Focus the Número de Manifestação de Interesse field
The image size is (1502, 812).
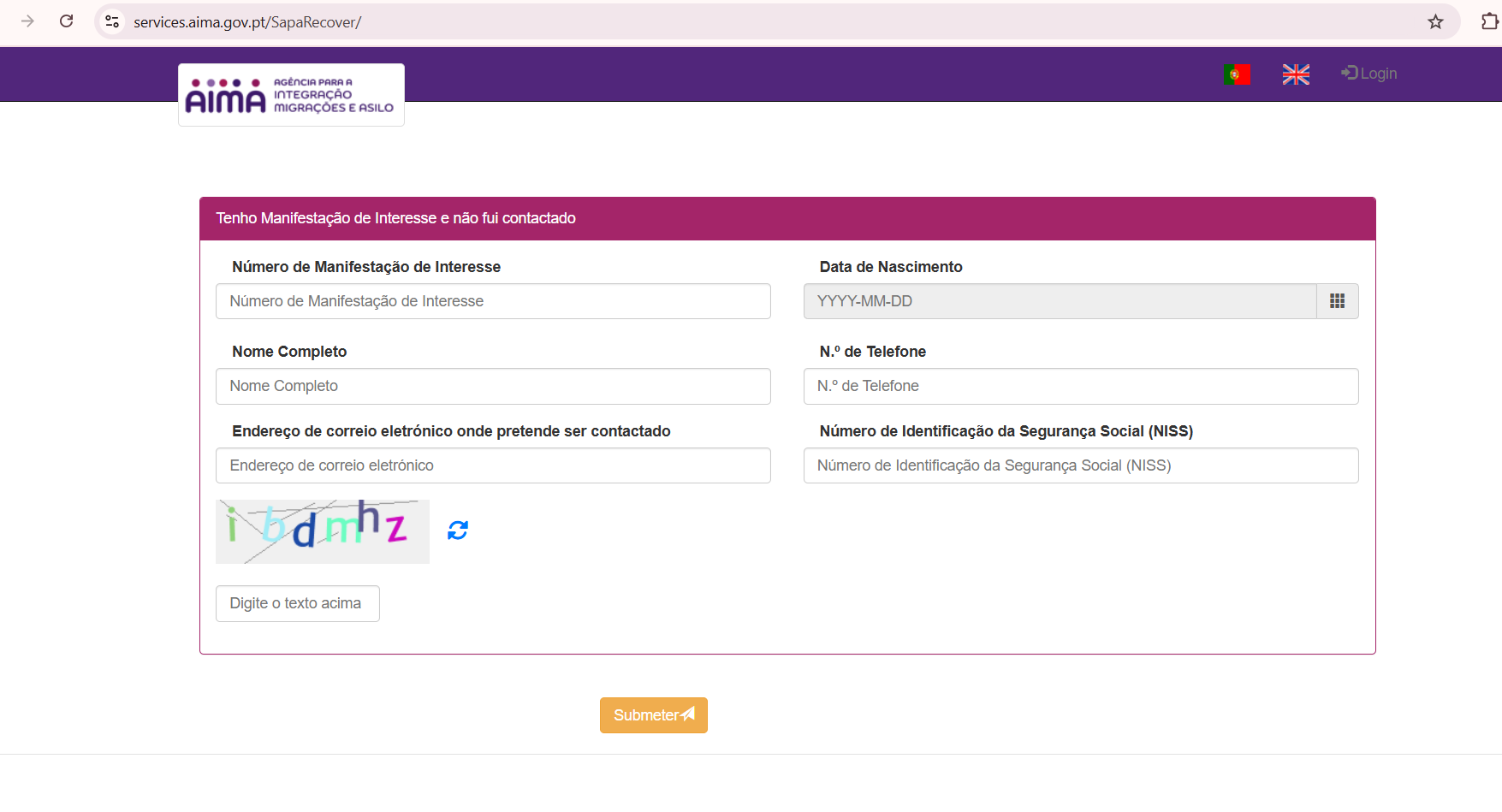(493, 301)
